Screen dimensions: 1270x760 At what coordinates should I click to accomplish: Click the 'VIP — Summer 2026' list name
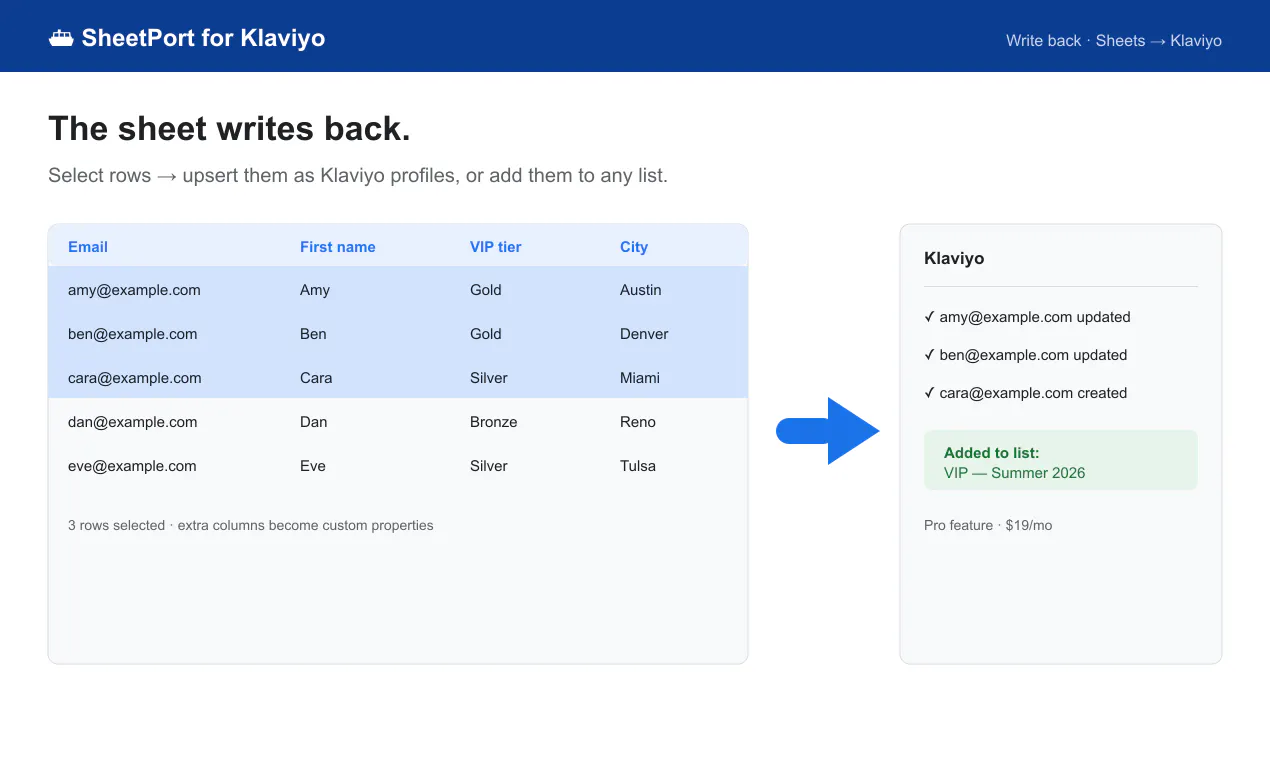(x=1014, y=473)
